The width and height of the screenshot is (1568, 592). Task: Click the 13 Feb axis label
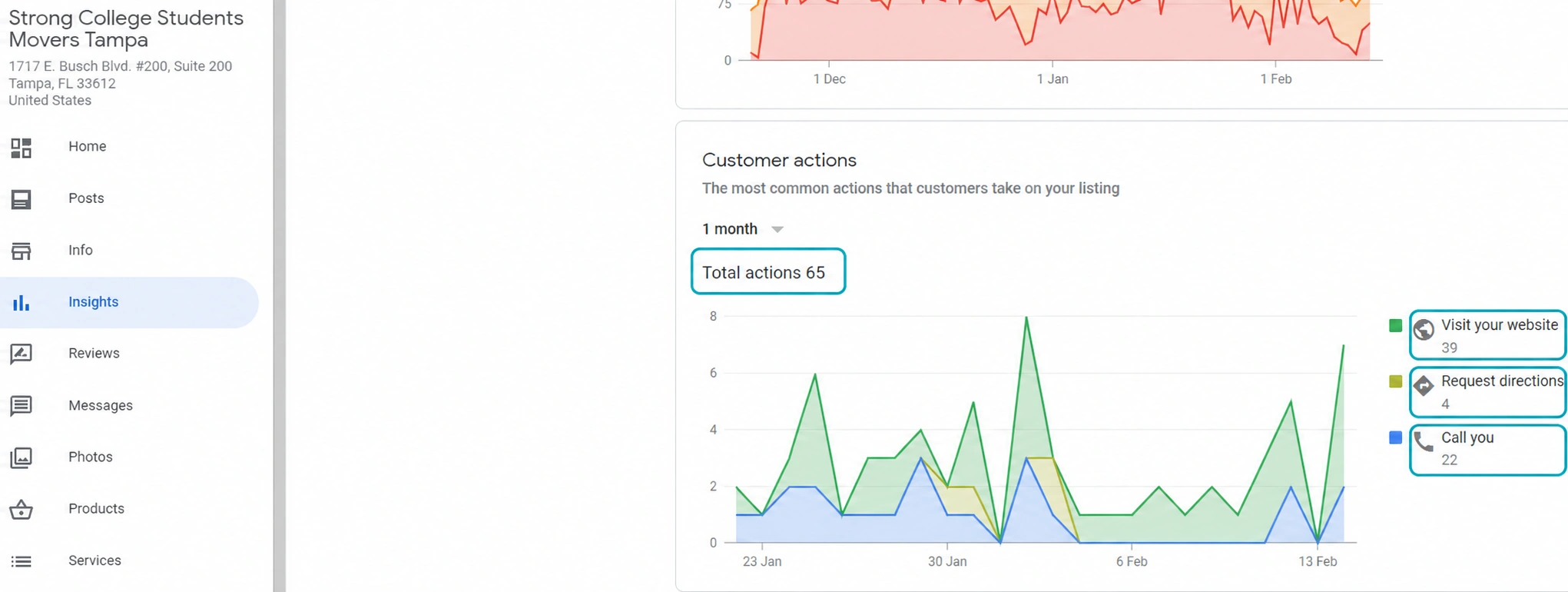click(1318, 562)
